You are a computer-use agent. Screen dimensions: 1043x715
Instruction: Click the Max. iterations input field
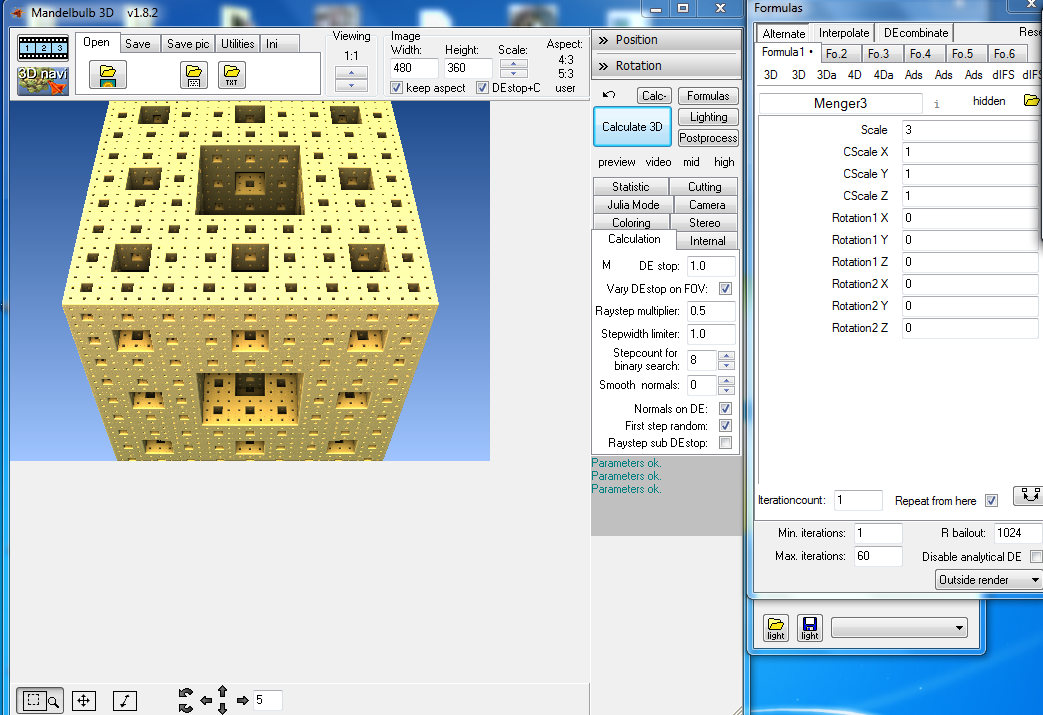(x=878, y=556)
